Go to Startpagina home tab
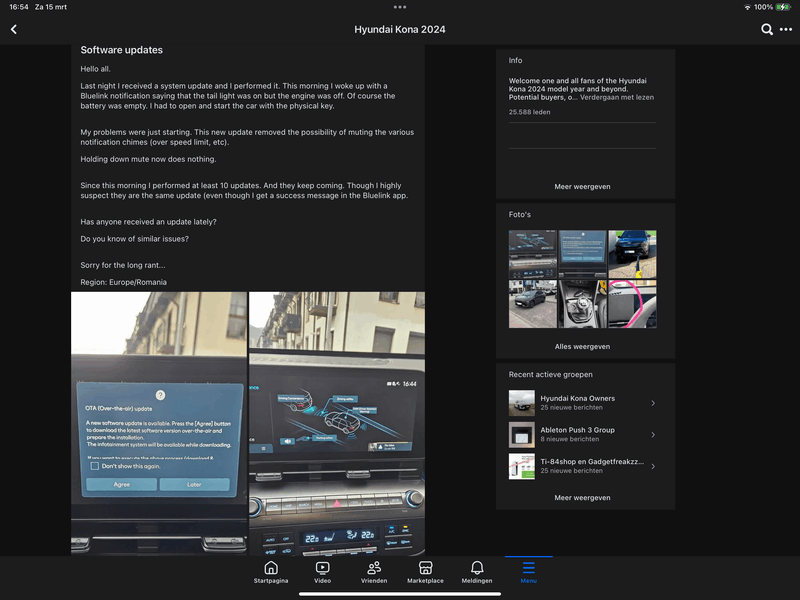This screenshot has width=800, height=600. (x=271, y=572)
